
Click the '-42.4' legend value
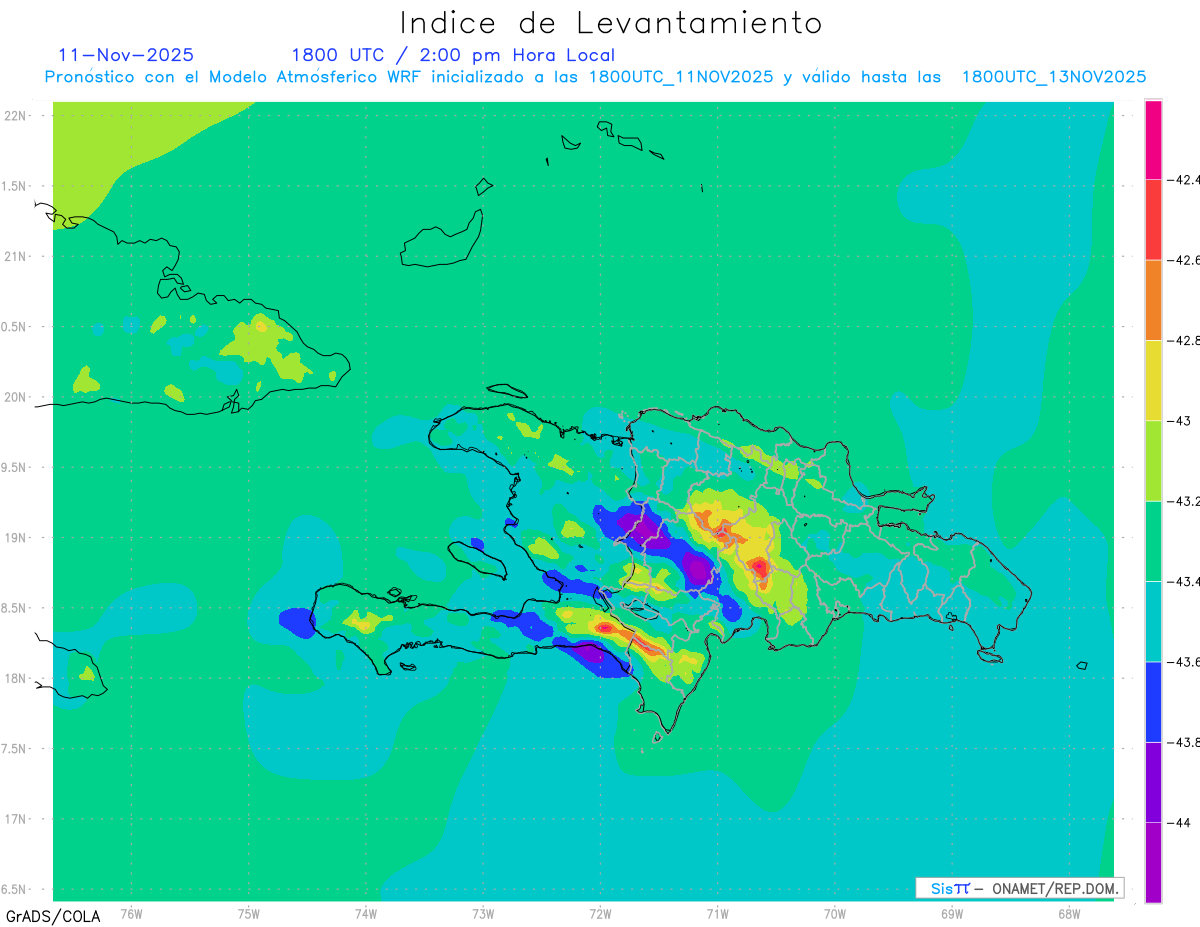coord(1183,180)
